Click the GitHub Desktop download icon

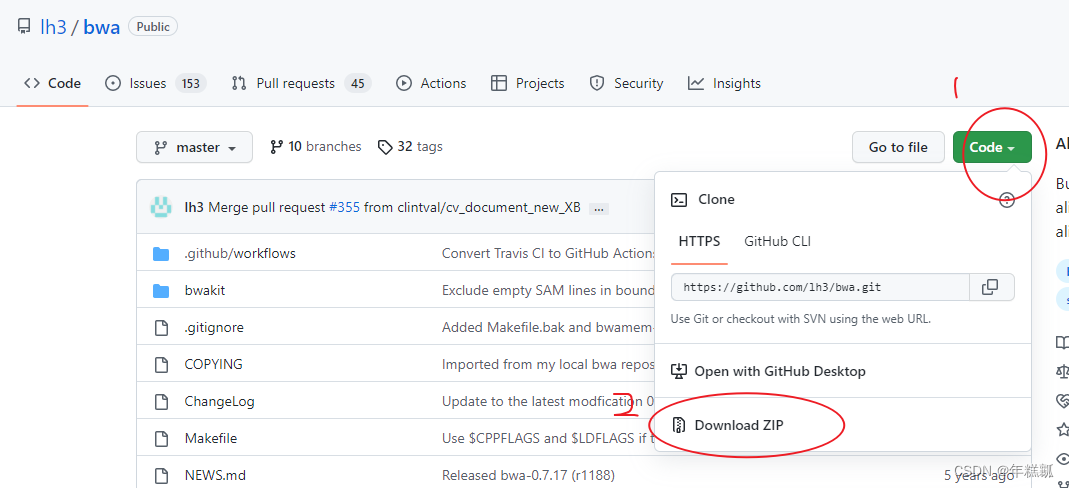tap(679, 371)
